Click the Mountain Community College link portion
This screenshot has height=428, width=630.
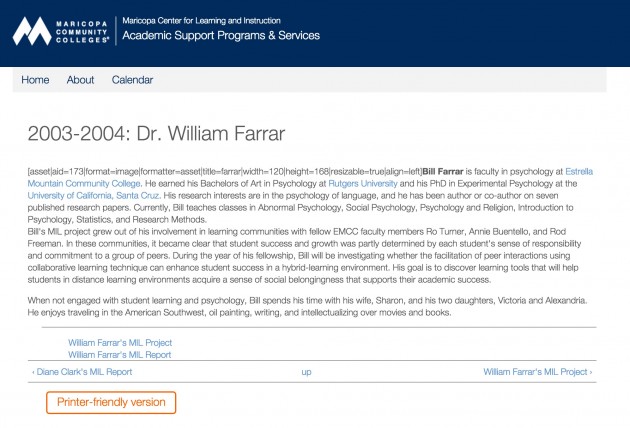[84, 184]
